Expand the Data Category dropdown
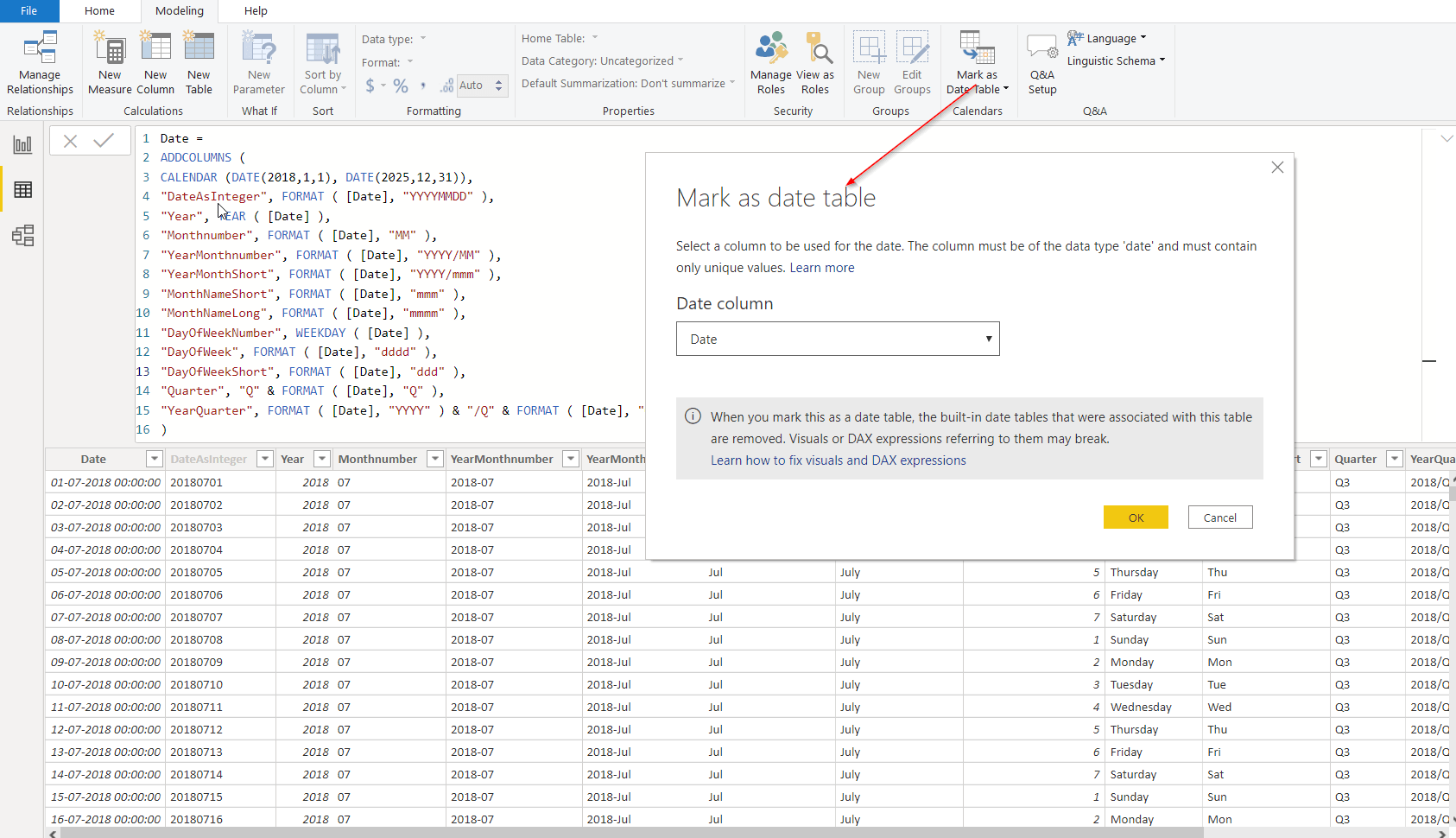Image resolution: width=1456 pixels, height=838 pixels. click(x=681, y=60)
